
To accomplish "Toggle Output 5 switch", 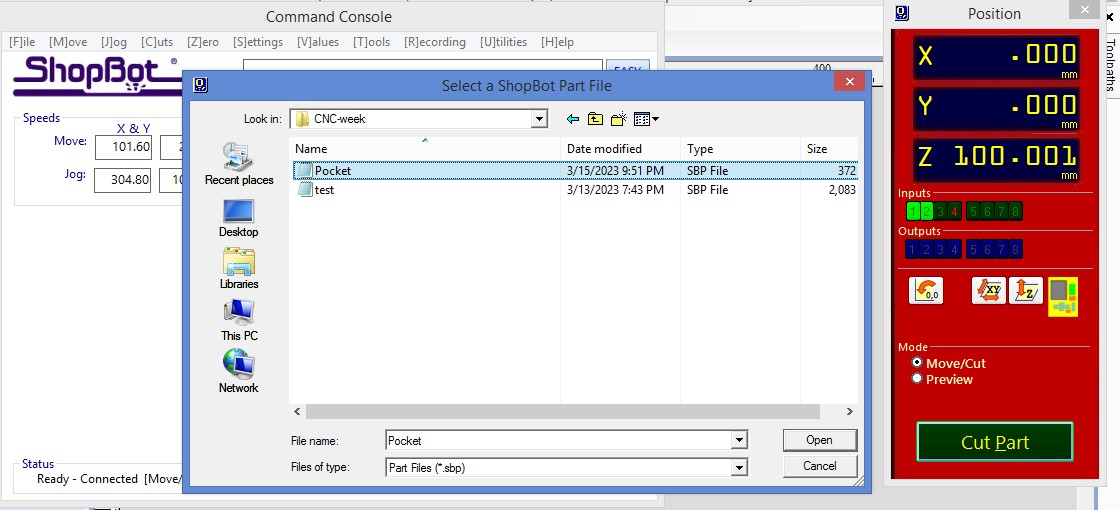I will coord(973,249).
